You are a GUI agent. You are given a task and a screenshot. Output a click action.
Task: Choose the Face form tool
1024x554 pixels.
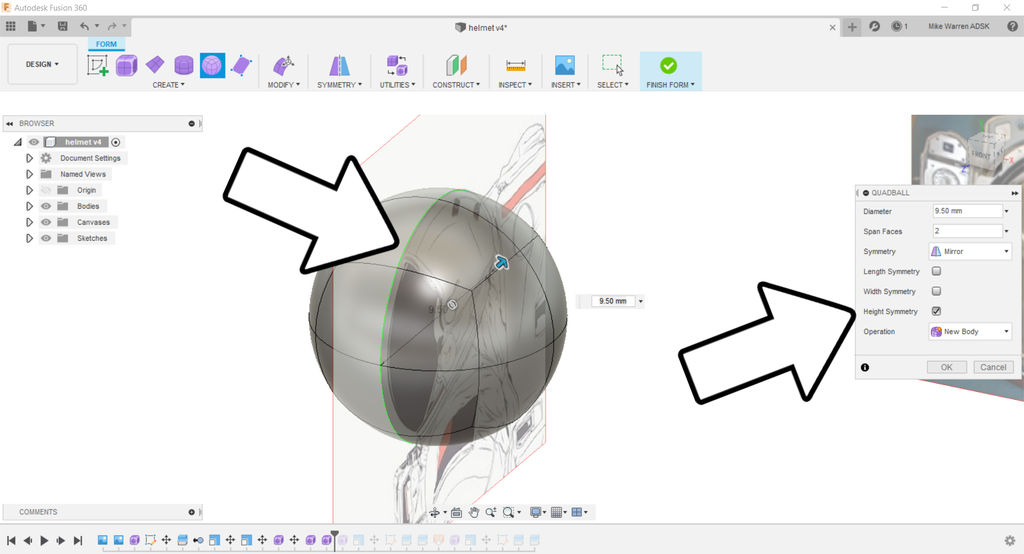[241, 65]
